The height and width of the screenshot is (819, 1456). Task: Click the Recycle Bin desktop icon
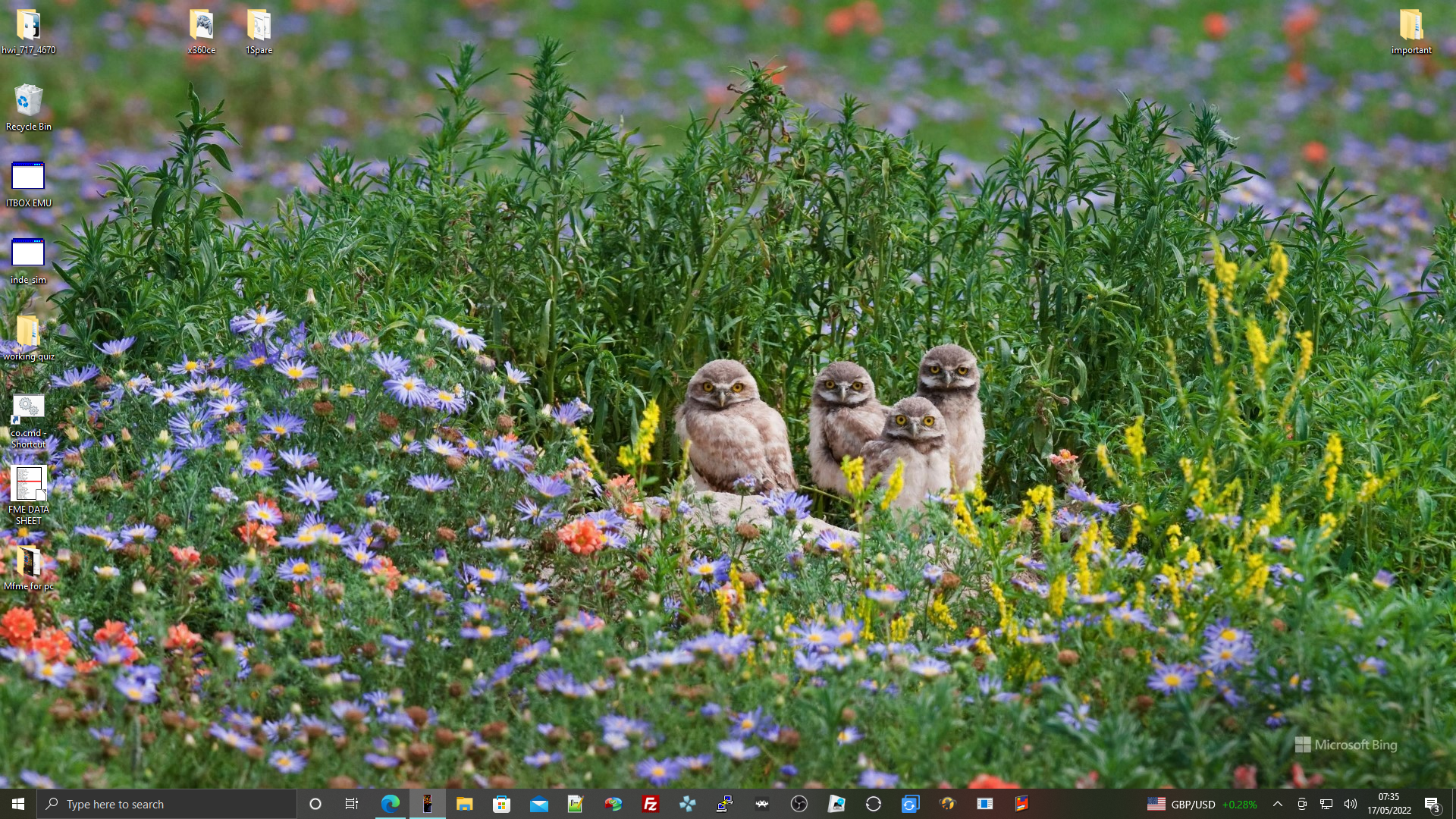tap(28, 107)
